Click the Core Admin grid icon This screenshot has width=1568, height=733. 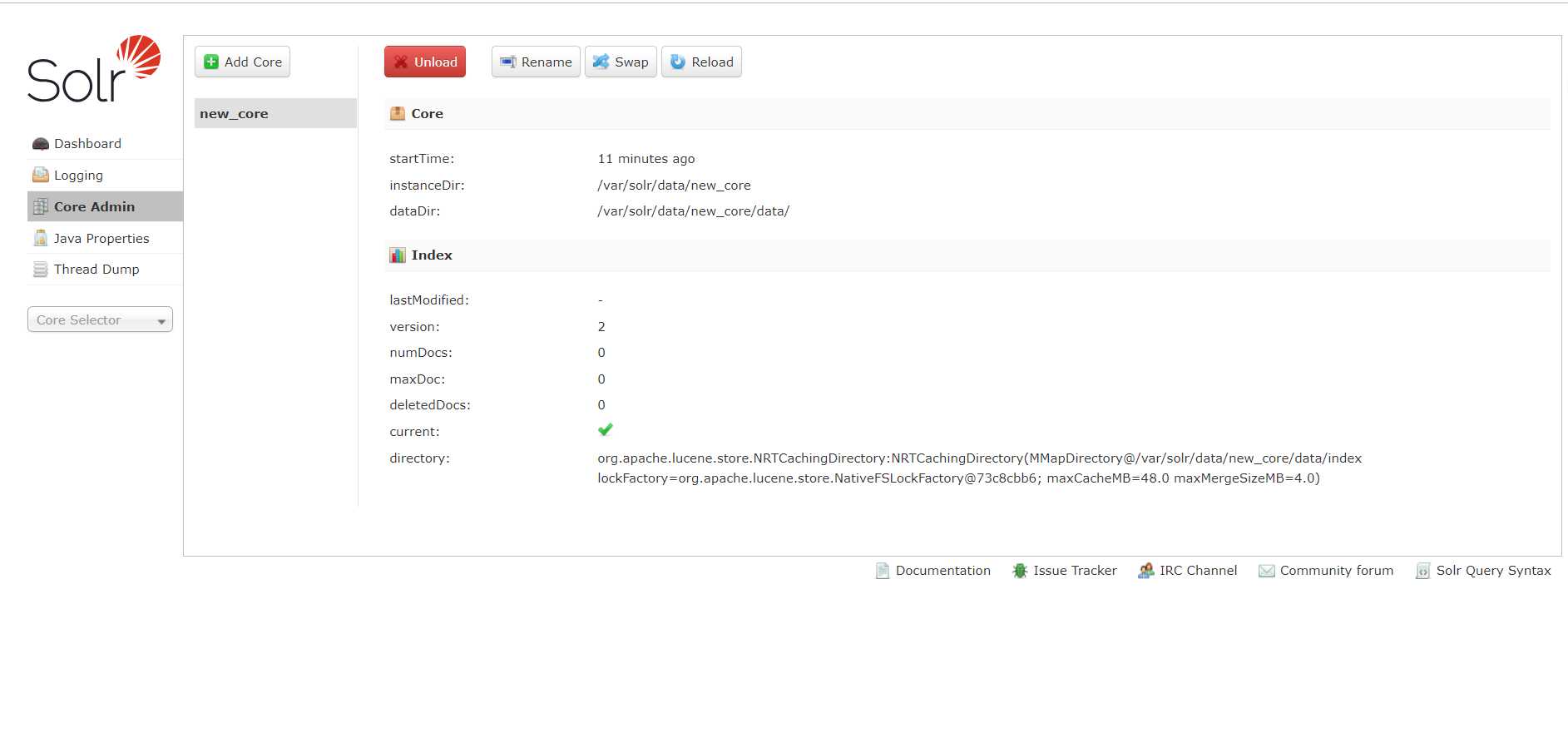[40, 206]
